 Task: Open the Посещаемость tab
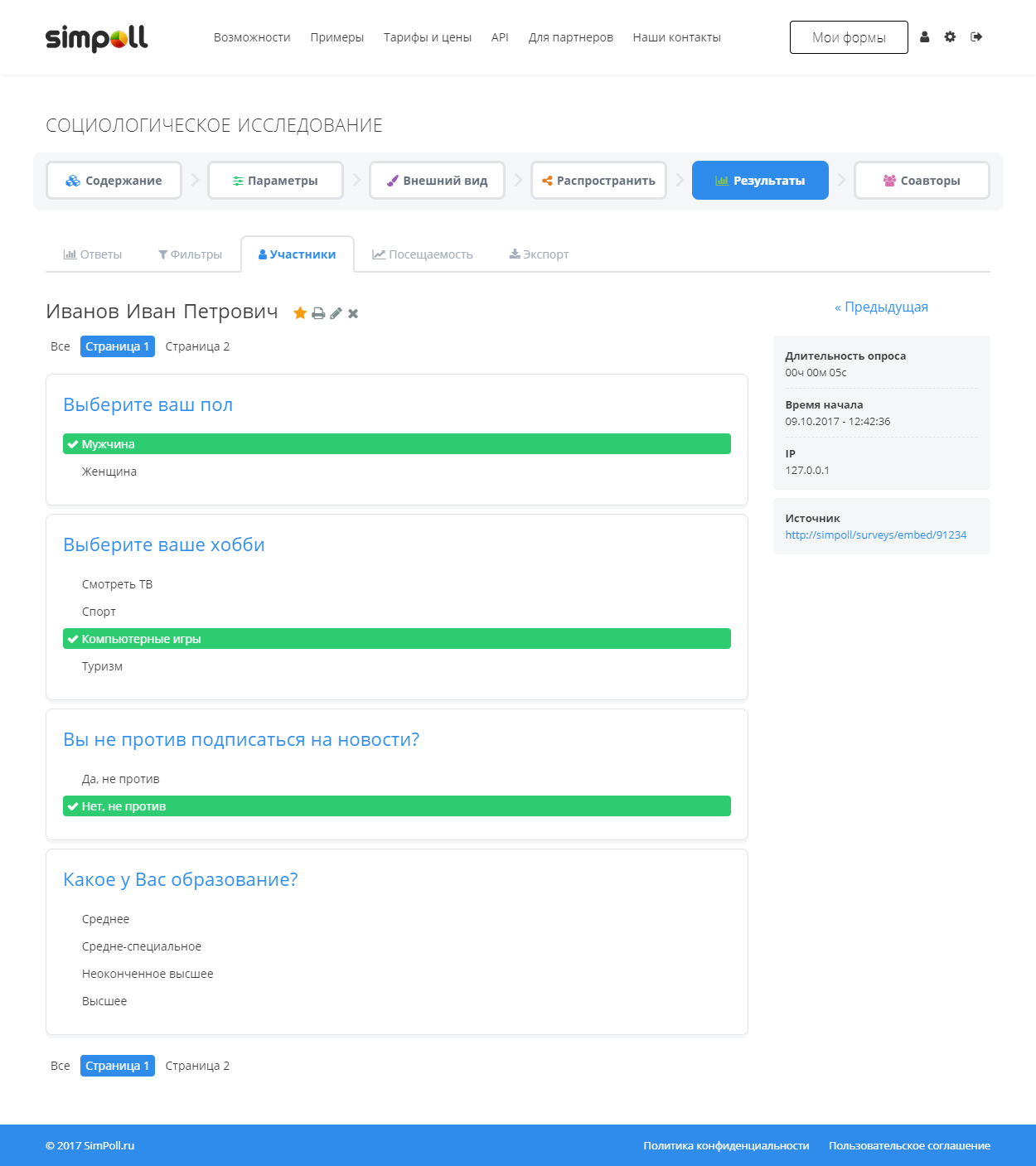click(x=423, y=254)
